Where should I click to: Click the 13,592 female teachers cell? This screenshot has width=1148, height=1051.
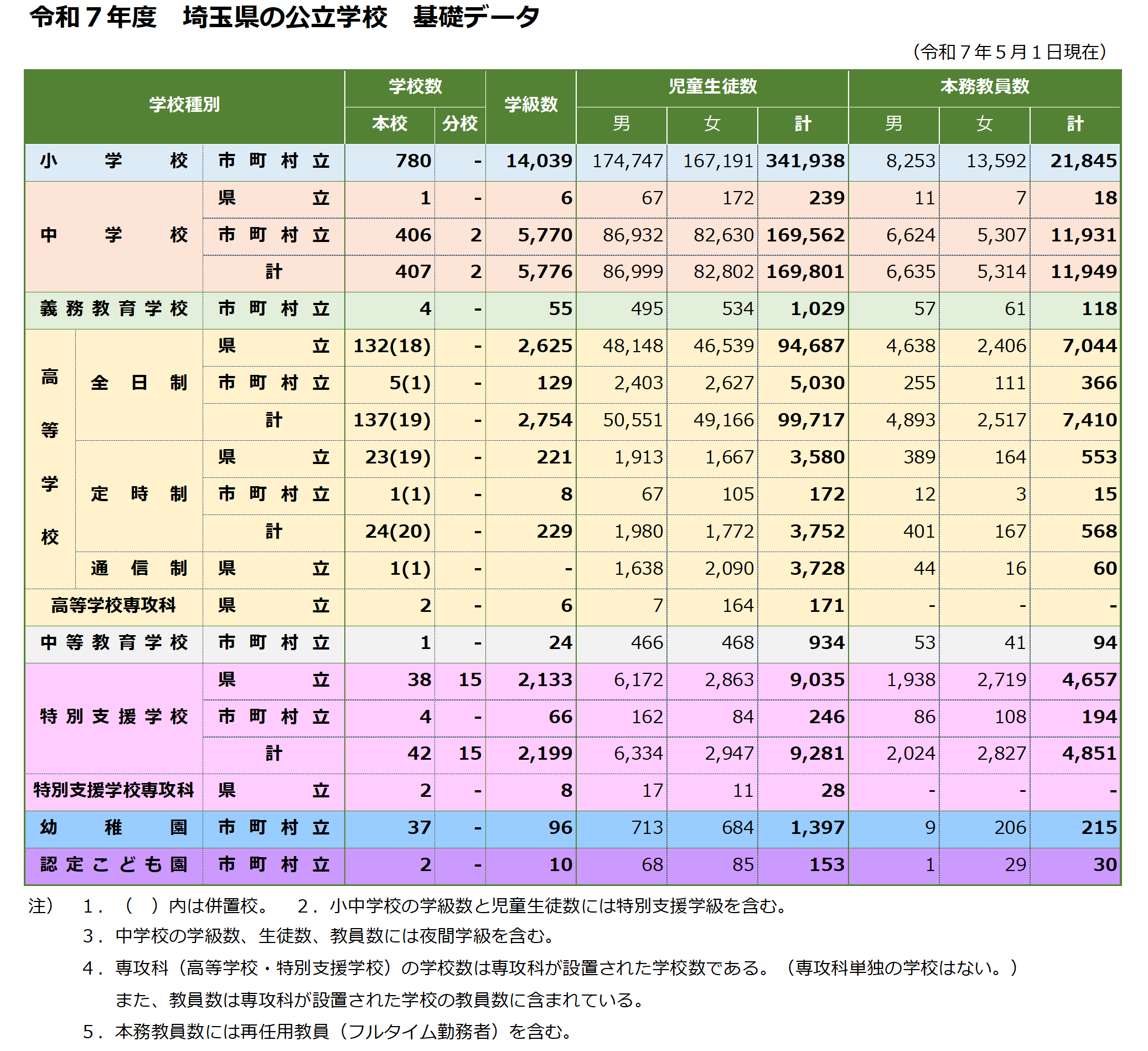point(984,161)
